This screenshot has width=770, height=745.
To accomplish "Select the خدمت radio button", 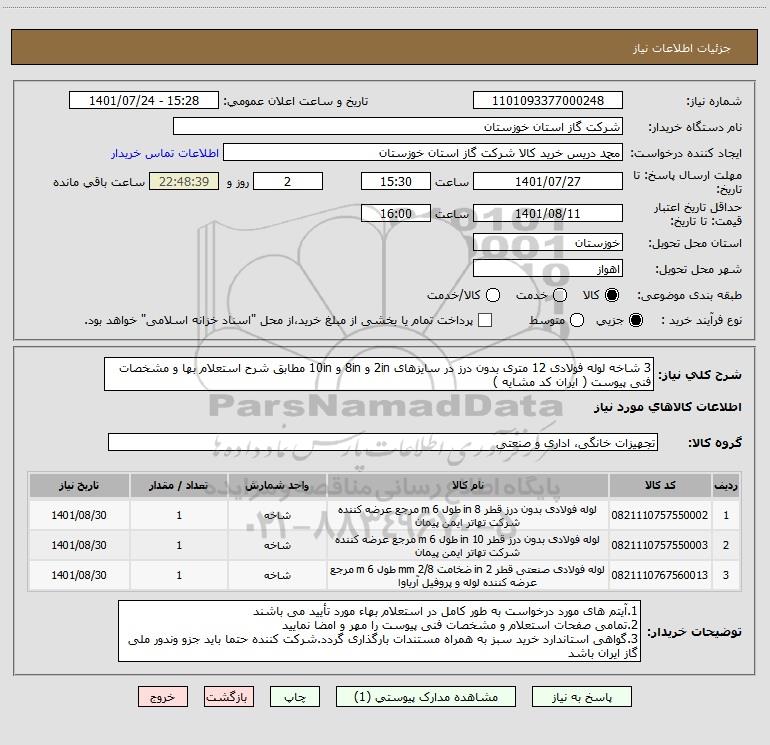I will pyautogui.click(x=560, y=295).
